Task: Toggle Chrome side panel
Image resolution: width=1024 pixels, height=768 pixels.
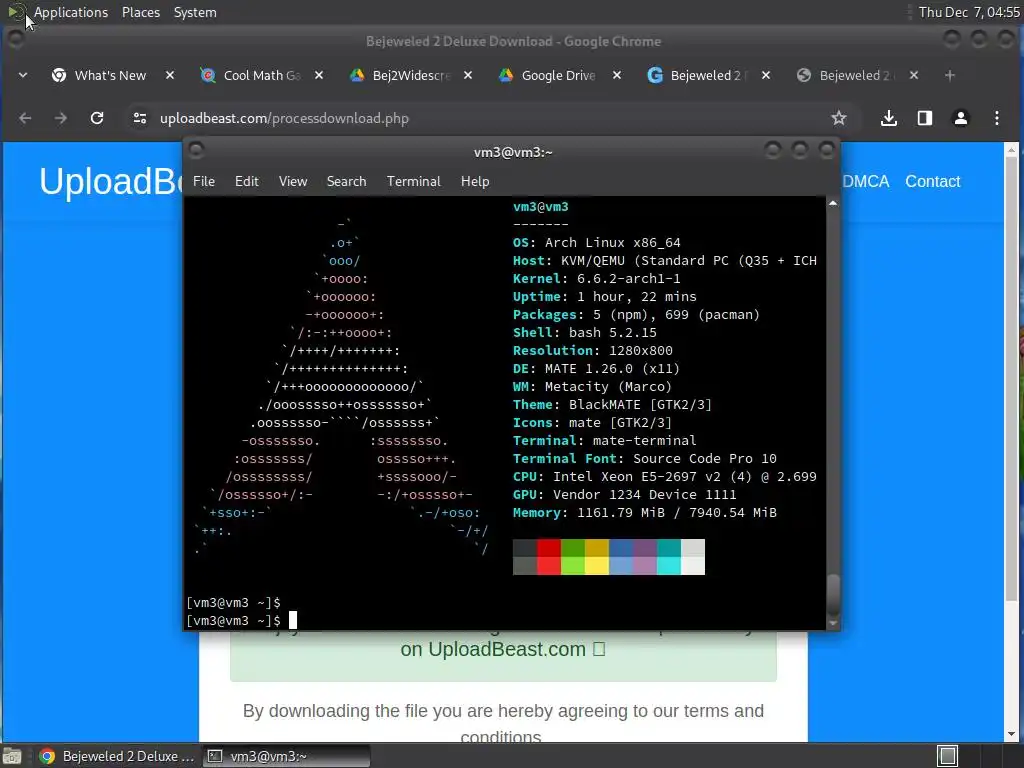Action: click(924, 118)
